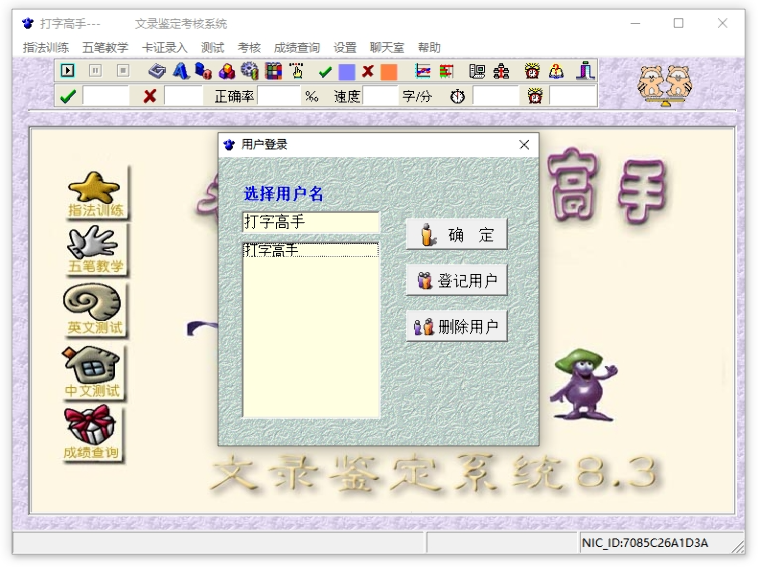Close the 用户登录 dialog

pyautogui.click(x=524, y=144)
